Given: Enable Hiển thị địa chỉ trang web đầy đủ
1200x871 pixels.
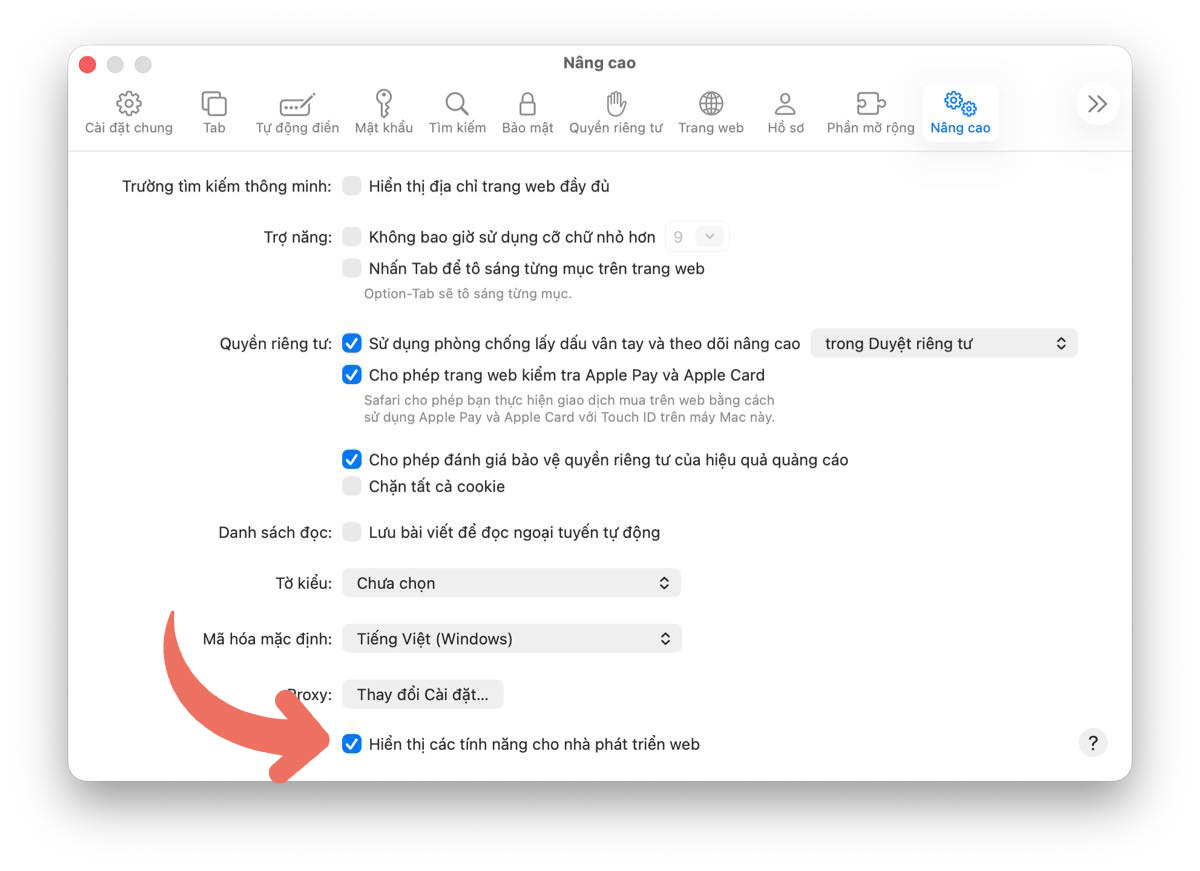Looking at the screenshot, I should pyautogui.click(x=352, y=186).
